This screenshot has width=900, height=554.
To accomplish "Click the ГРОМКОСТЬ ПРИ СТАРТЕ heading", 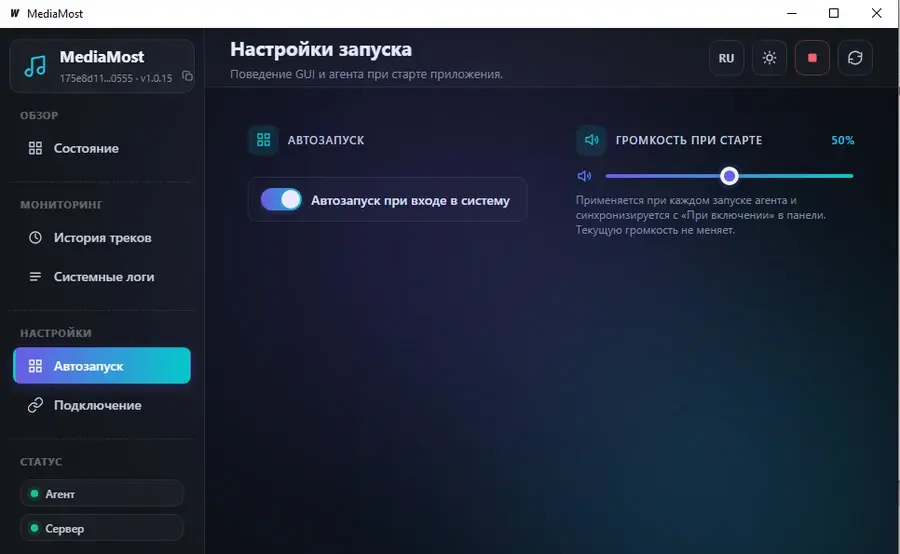I will (x=689, y=140).
